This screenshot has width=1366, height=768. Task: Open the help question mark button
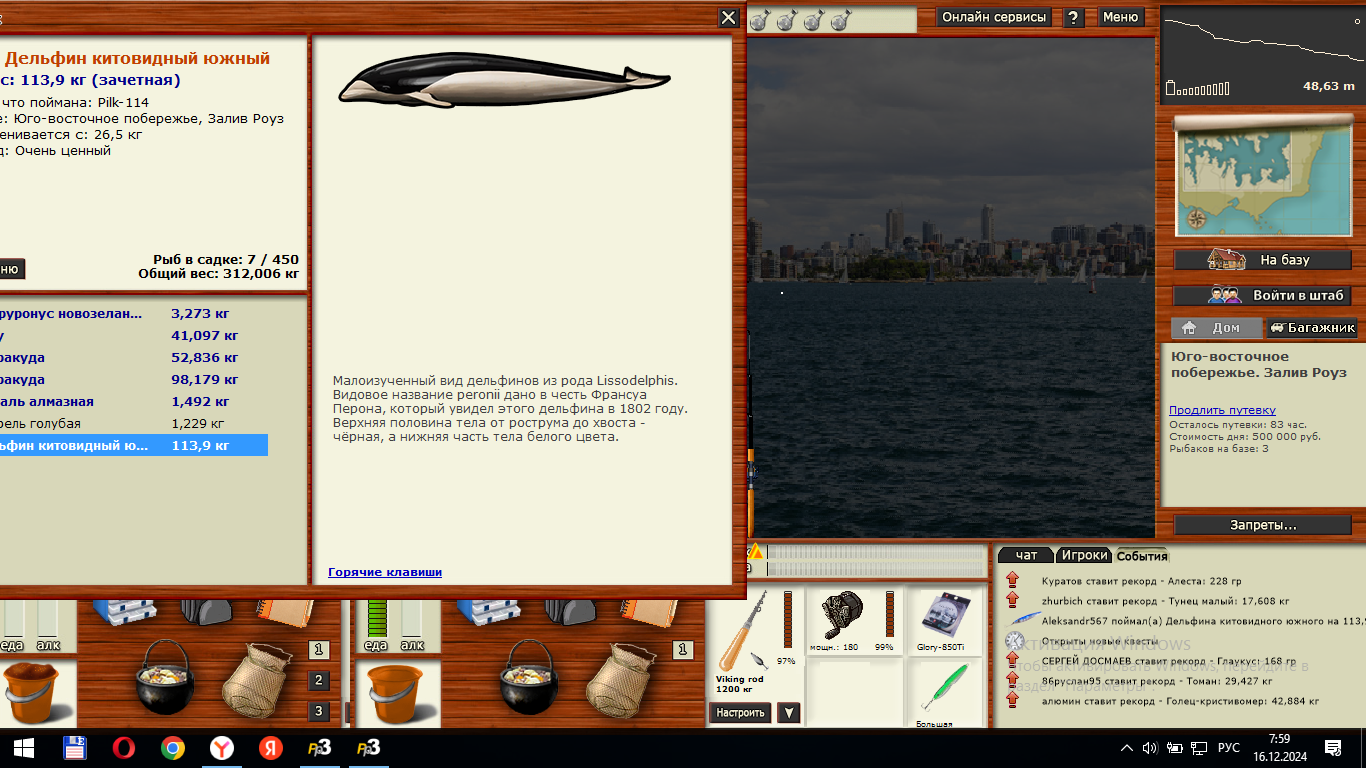pos(1073,17)
